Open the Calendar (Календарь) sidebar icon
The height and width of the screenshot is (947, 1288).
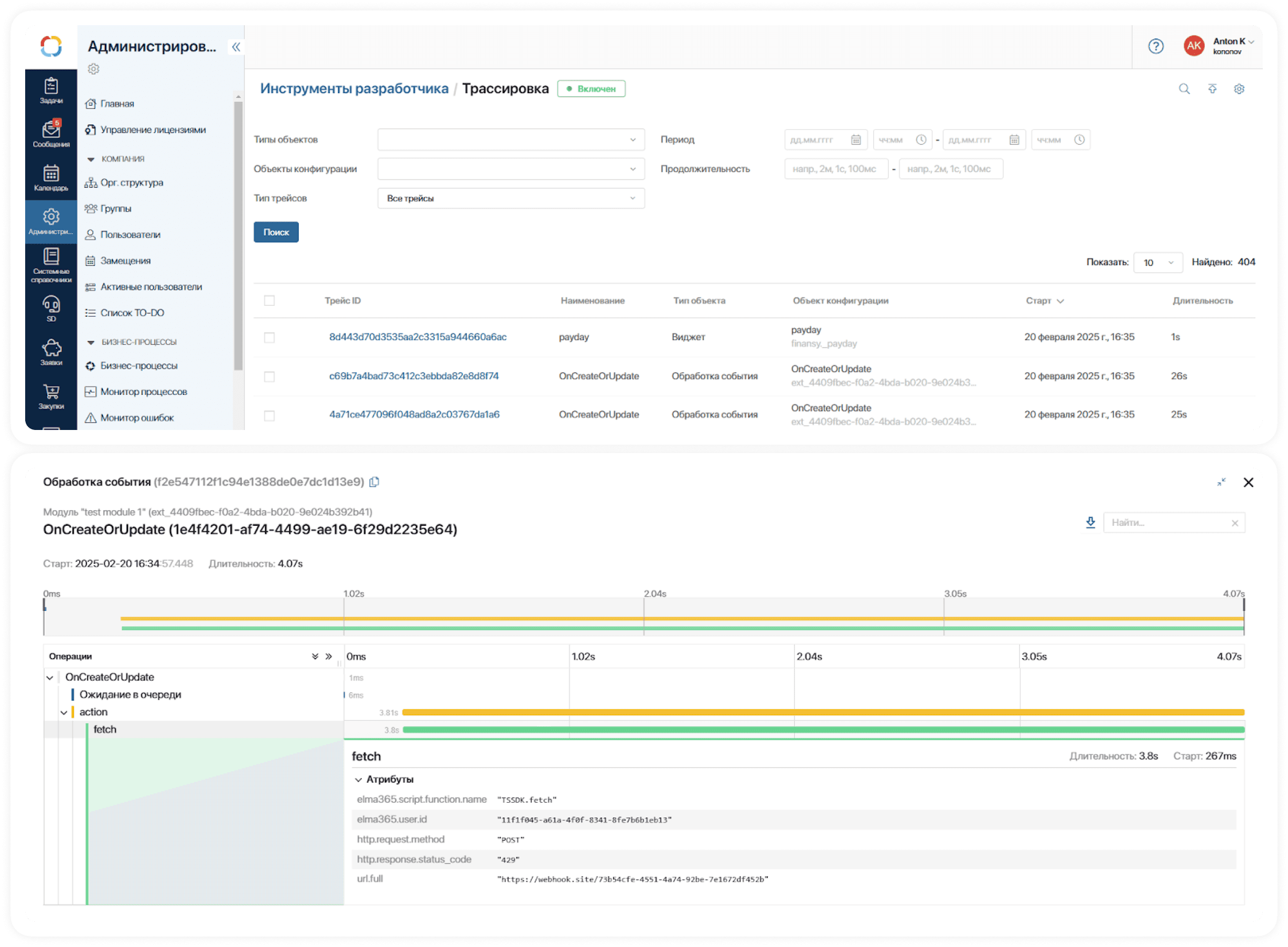coord(51,178)
